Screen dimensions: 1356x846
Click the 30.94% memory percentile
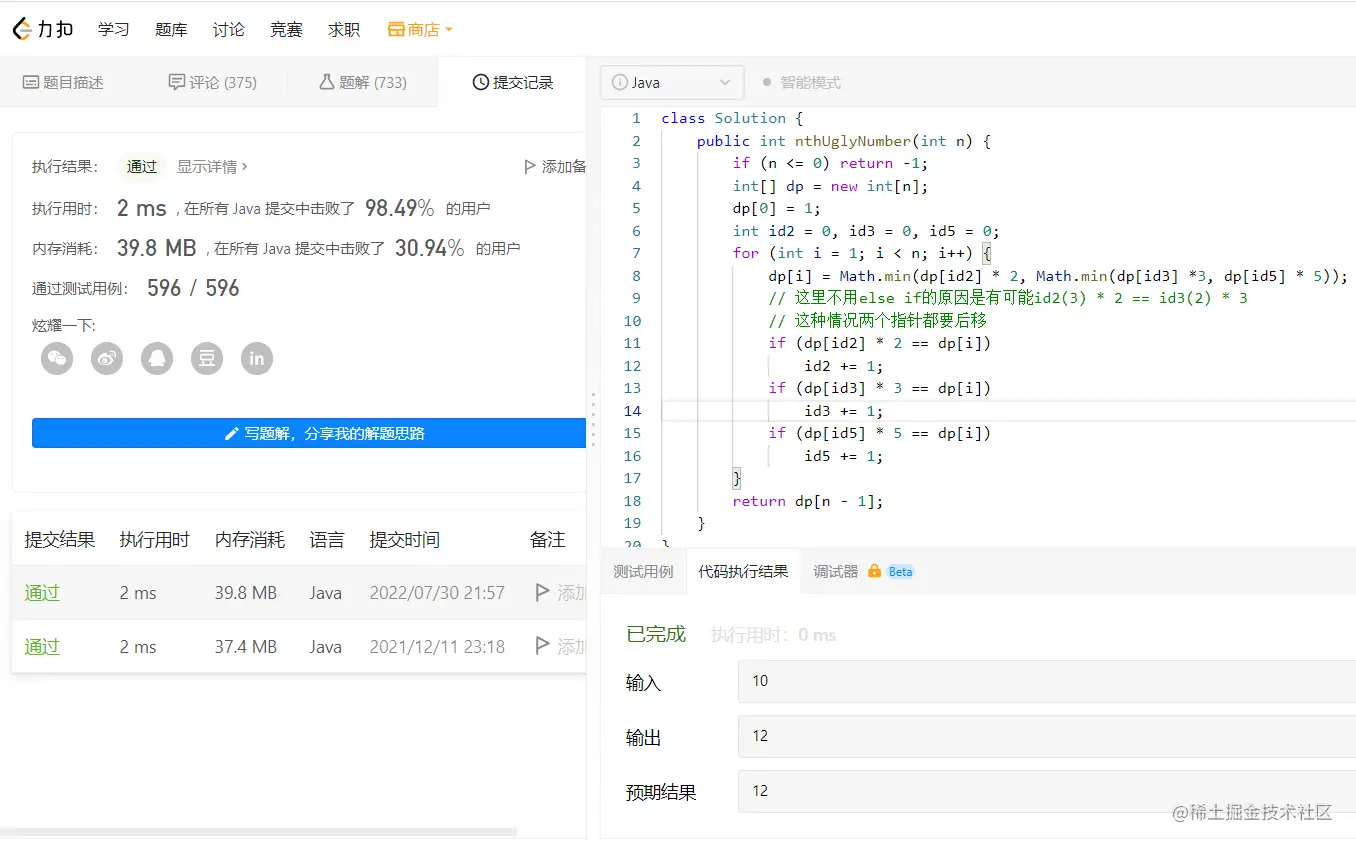point(429,248)
